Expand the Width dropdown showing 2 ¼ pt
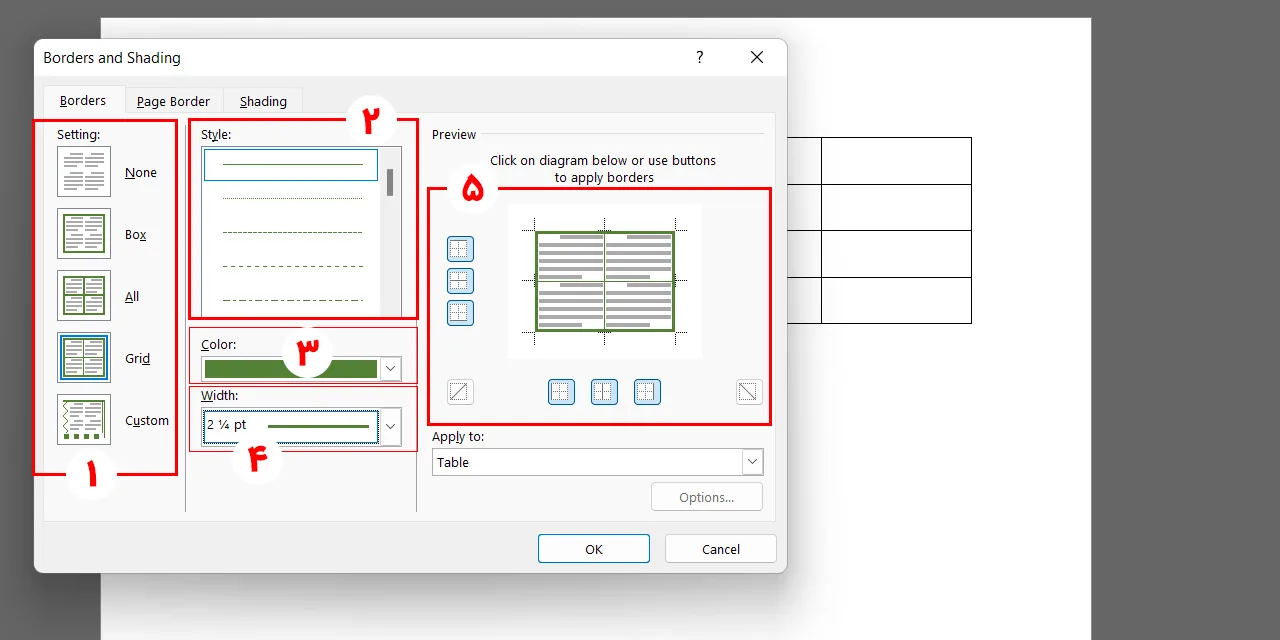 click(302, 426)
